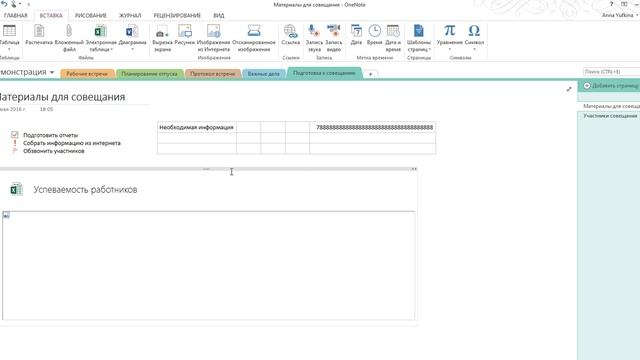Open the РИСОВАНИЕ ribbon tab
The image size is (640, 360).
pyautogui.click(x=91, y=16)
